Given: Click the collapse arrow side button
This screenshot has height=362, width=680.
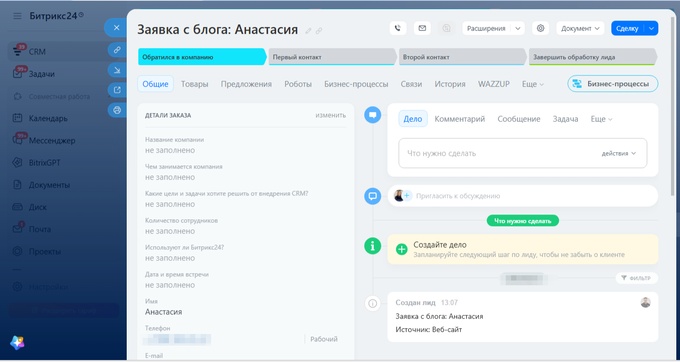Looking at the screenshot, I should pyautogui.click(x=117, y=70).
